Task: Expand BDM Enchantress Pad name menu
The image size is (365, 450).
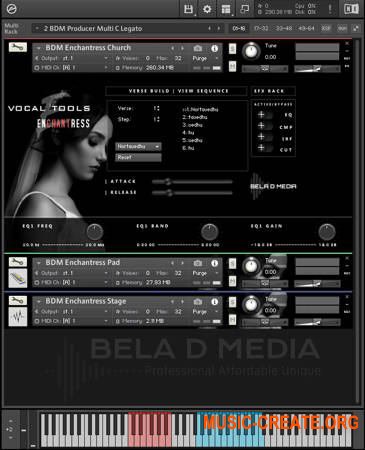Action: [x=39, y=263]
